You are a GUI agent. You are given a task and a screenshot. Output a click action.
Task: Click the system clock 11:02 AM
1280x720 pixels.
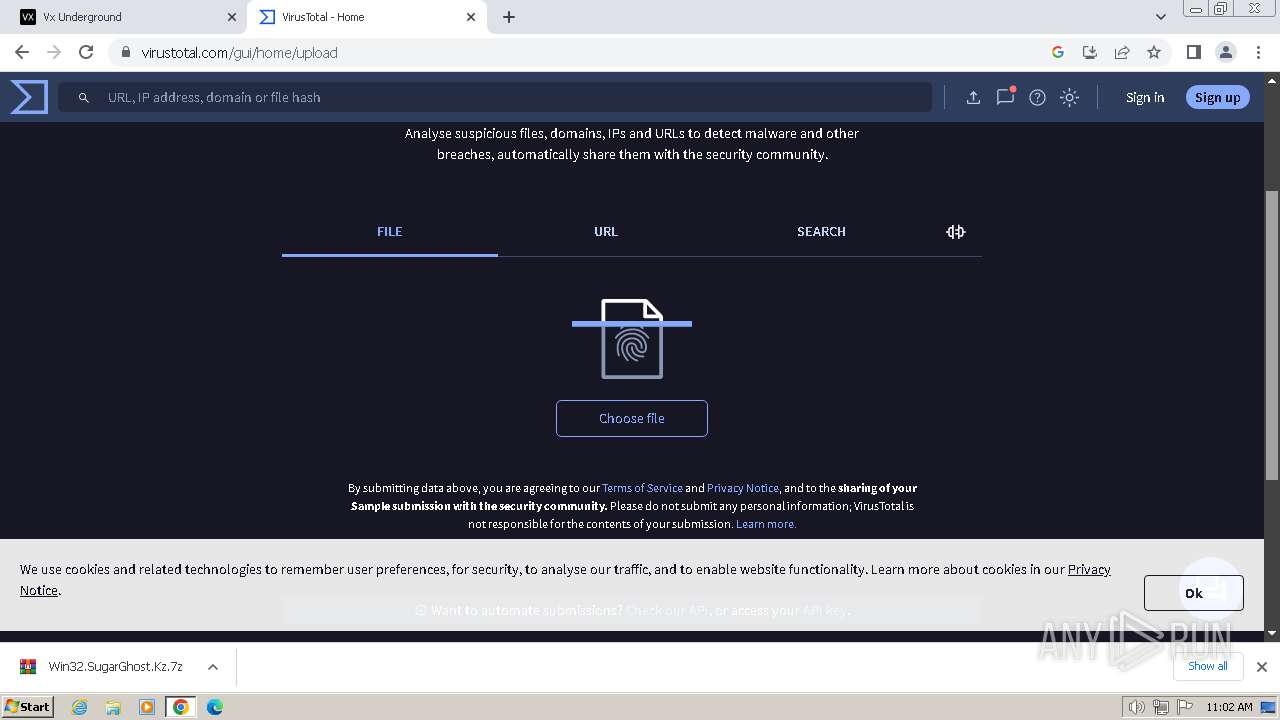coord(1229,707)
